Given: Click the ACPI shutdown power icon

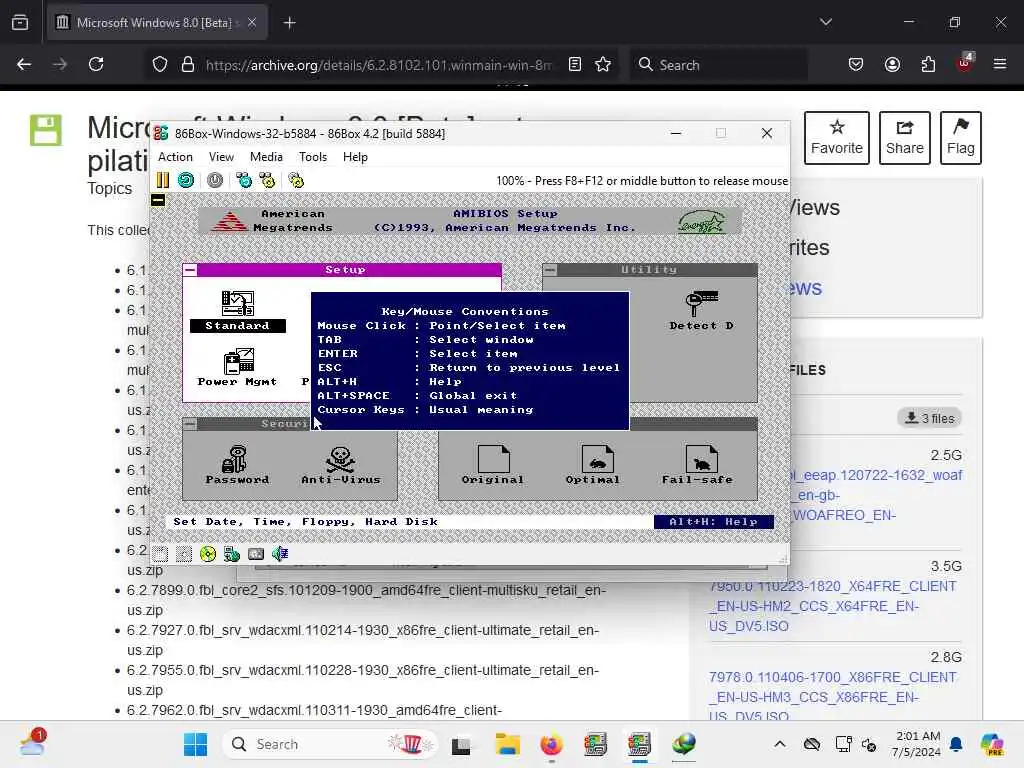Looking at the screenshot, I should [215, 180].
